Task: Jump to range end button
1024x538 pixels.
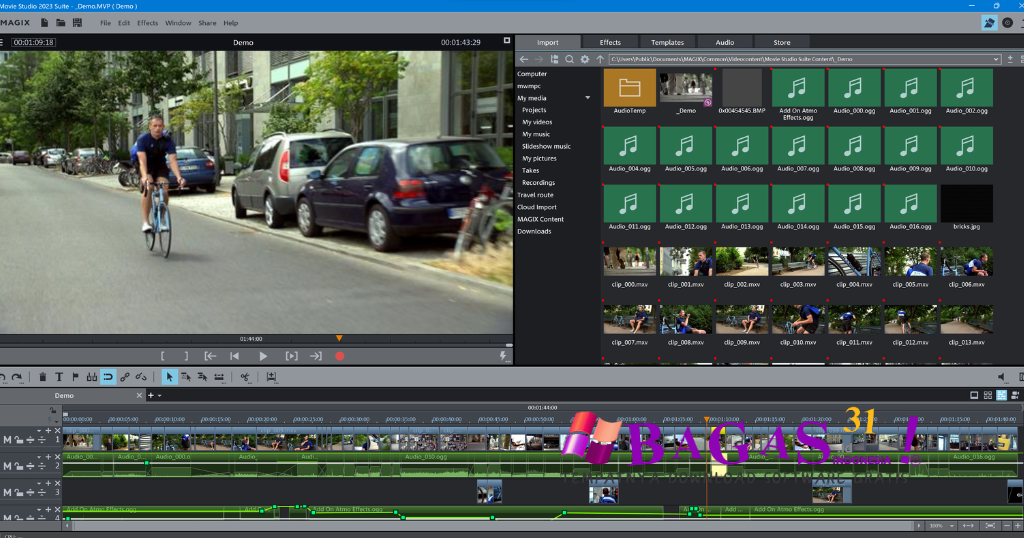Action: click(x=316, y=356)
